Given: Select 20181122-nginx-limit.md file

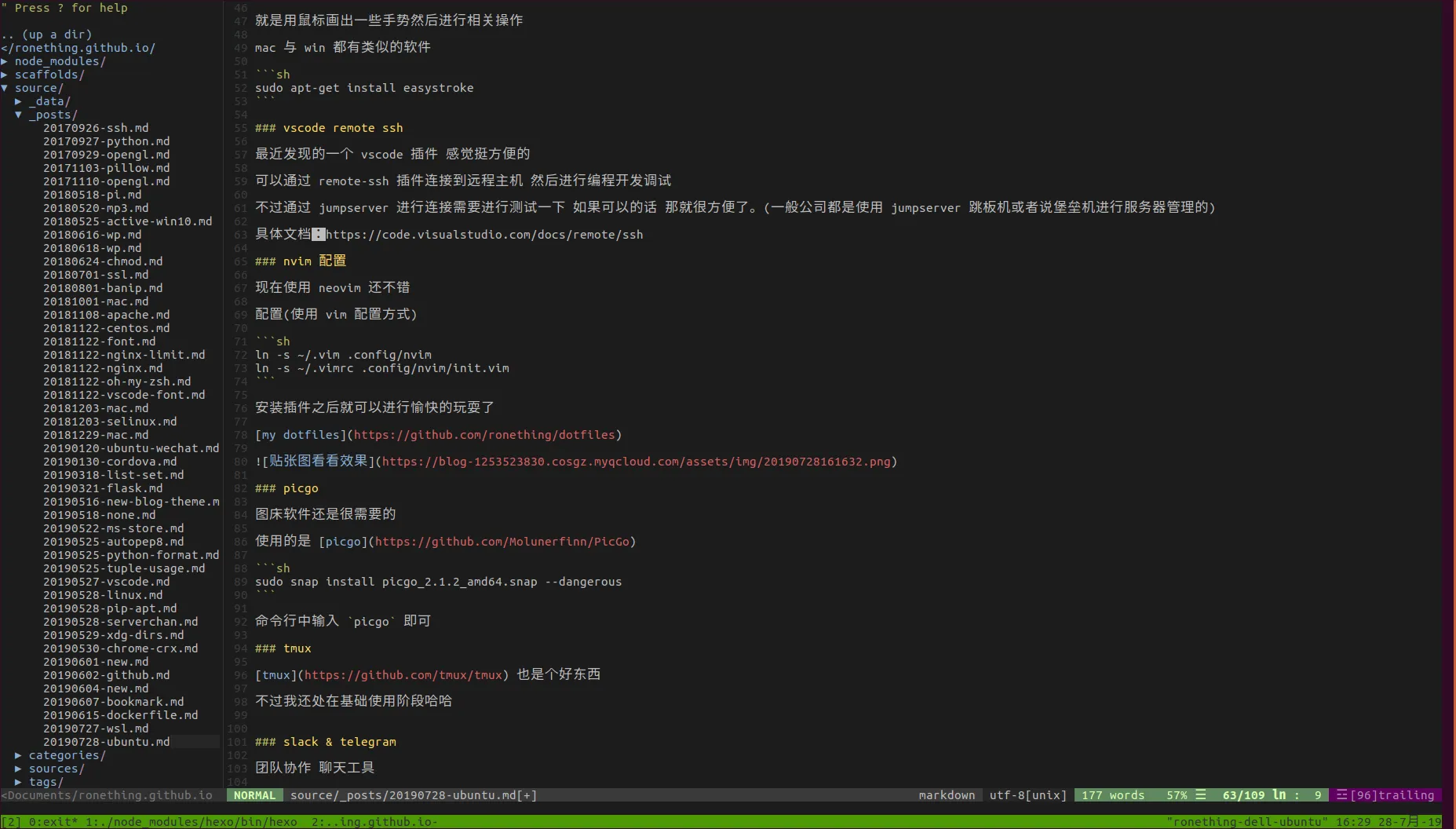Looking at the screenshot, I should (124, 355).
